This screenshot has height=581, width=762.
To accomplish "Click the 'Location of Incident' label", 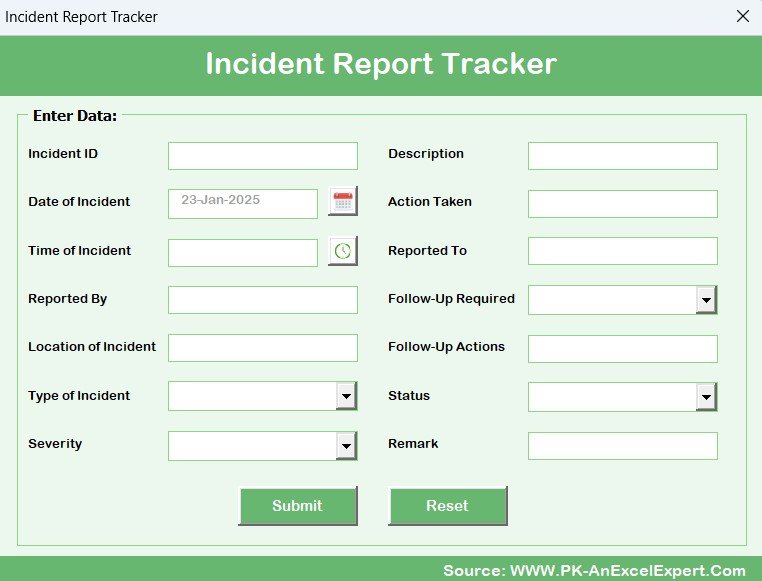I will pyautogui.click(x=92, y=346).
